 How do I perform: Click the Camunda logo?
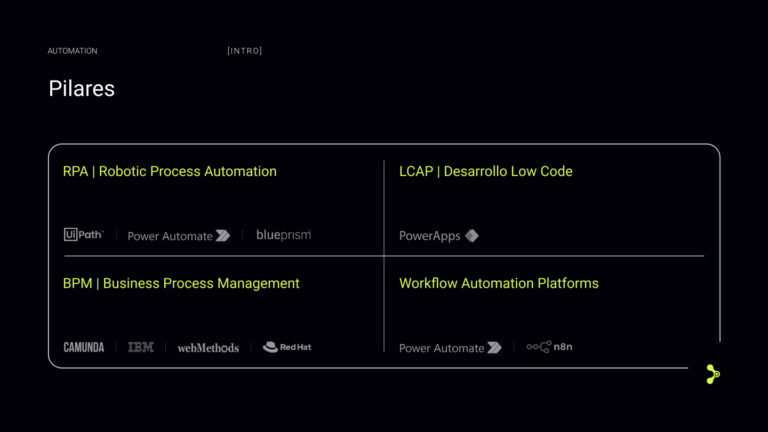coord(84,347)
